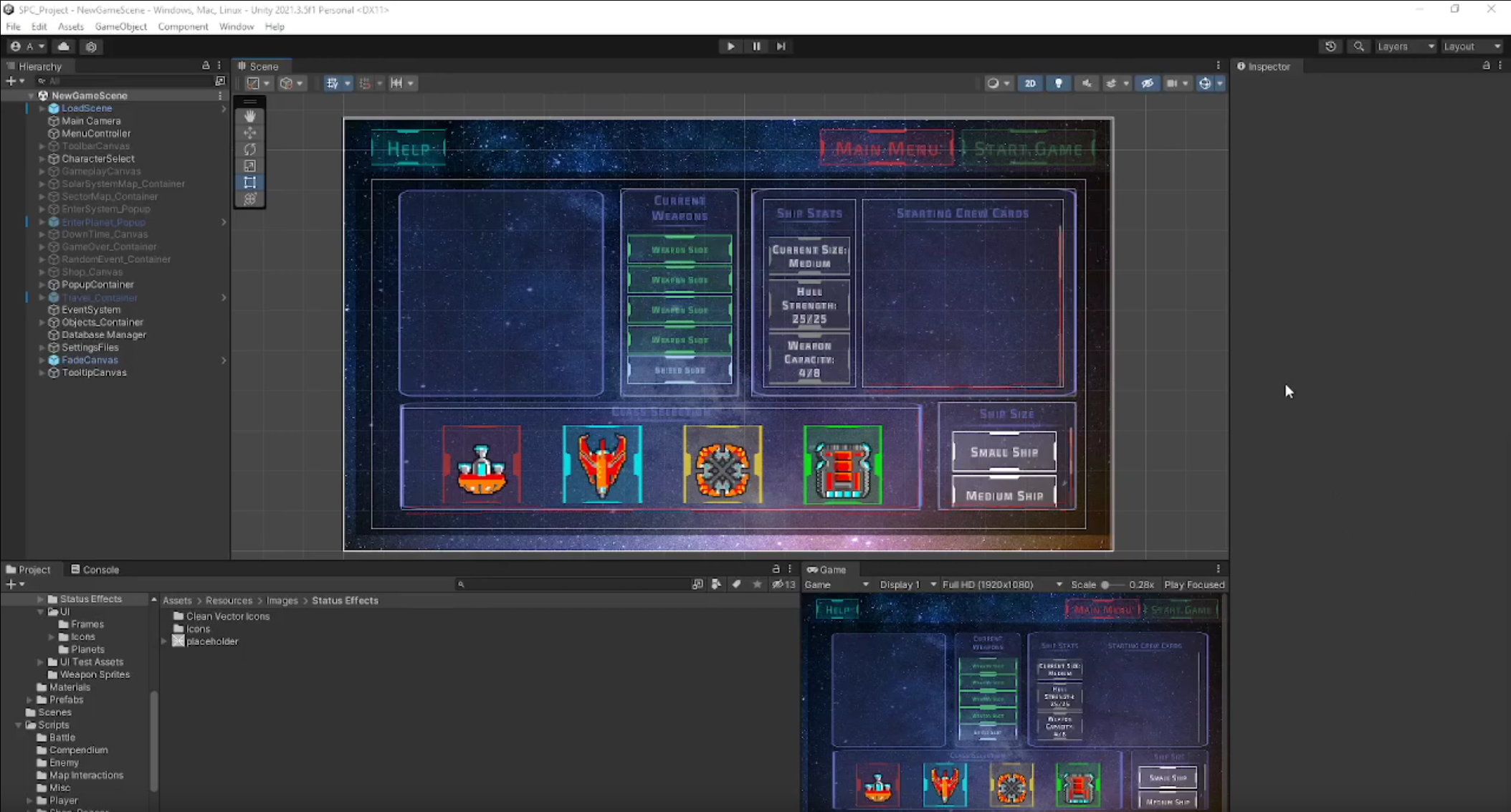Toggle scene visibility hidden-objects eye
Image resolution: width=1511 pixels, height=812 pixels.
click(1147, 83)
